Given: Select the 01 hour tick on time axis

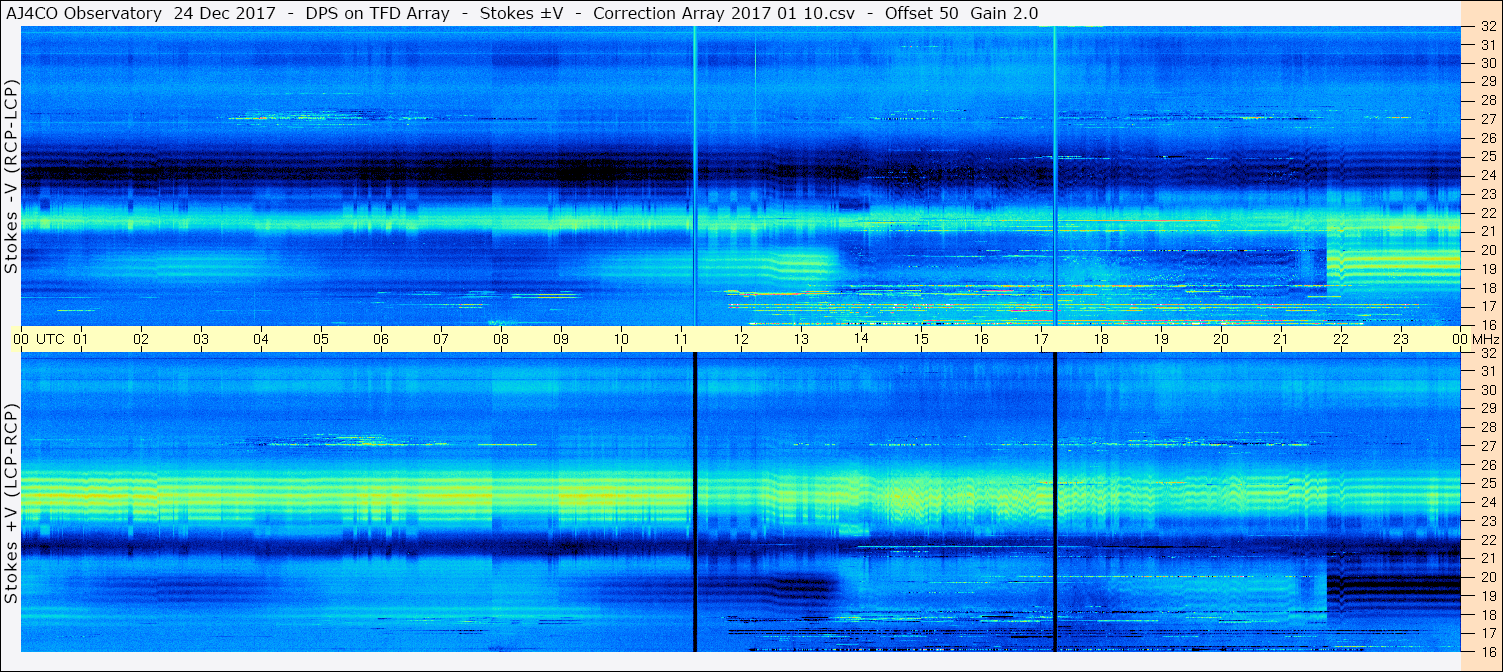Looking at the screenshot, I should coord(81,339).
